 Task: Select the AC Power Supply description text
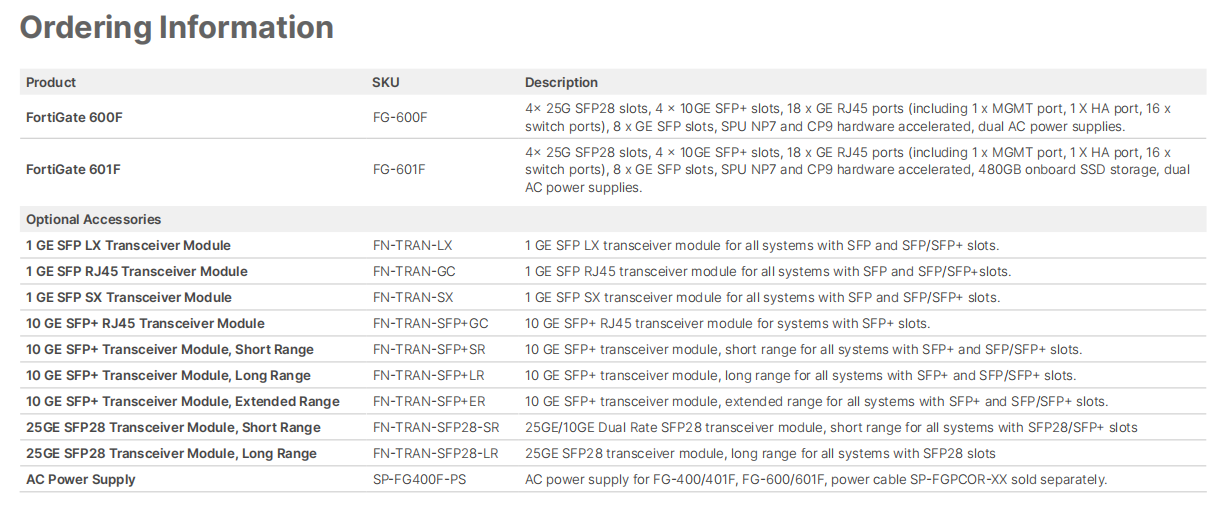(816, 479)
